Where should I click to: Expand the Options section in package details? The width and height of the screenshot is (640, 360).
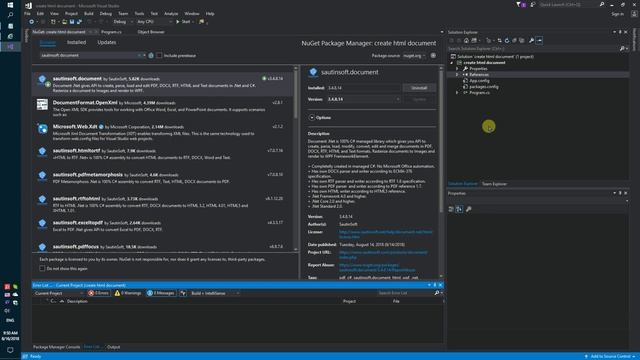pos(312,118)
